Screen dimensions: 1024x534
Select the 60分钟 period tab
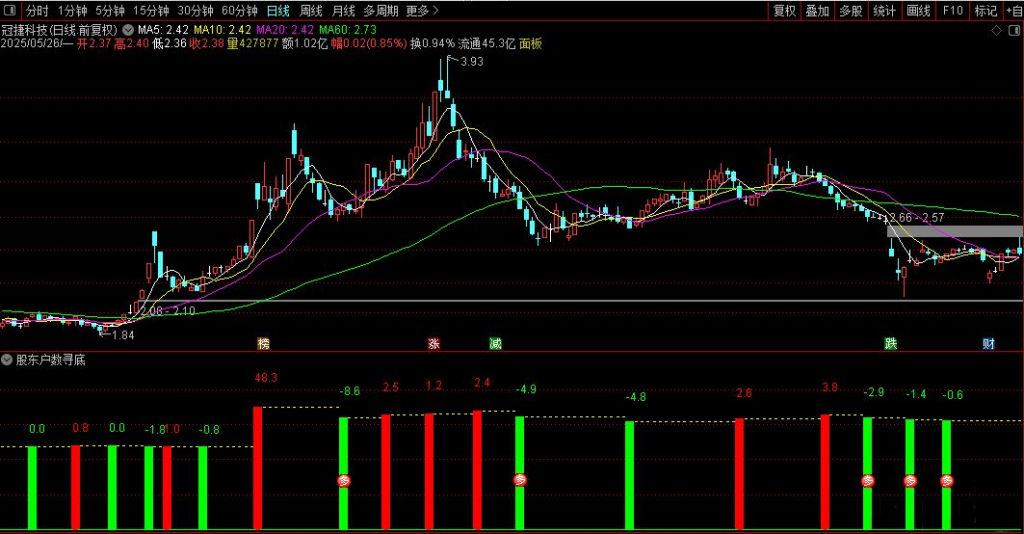click(239, 11)
